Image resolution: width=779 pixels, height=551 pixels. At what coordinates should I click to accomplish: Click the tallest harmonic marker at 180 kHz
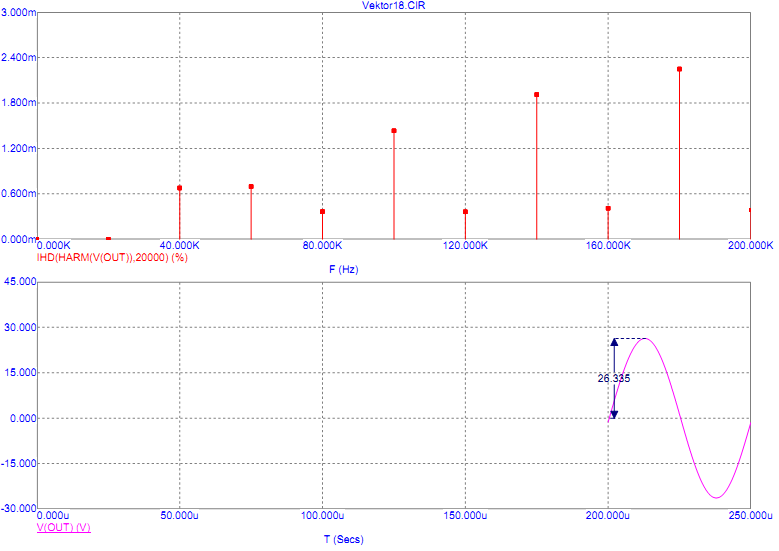pos(679,69)
